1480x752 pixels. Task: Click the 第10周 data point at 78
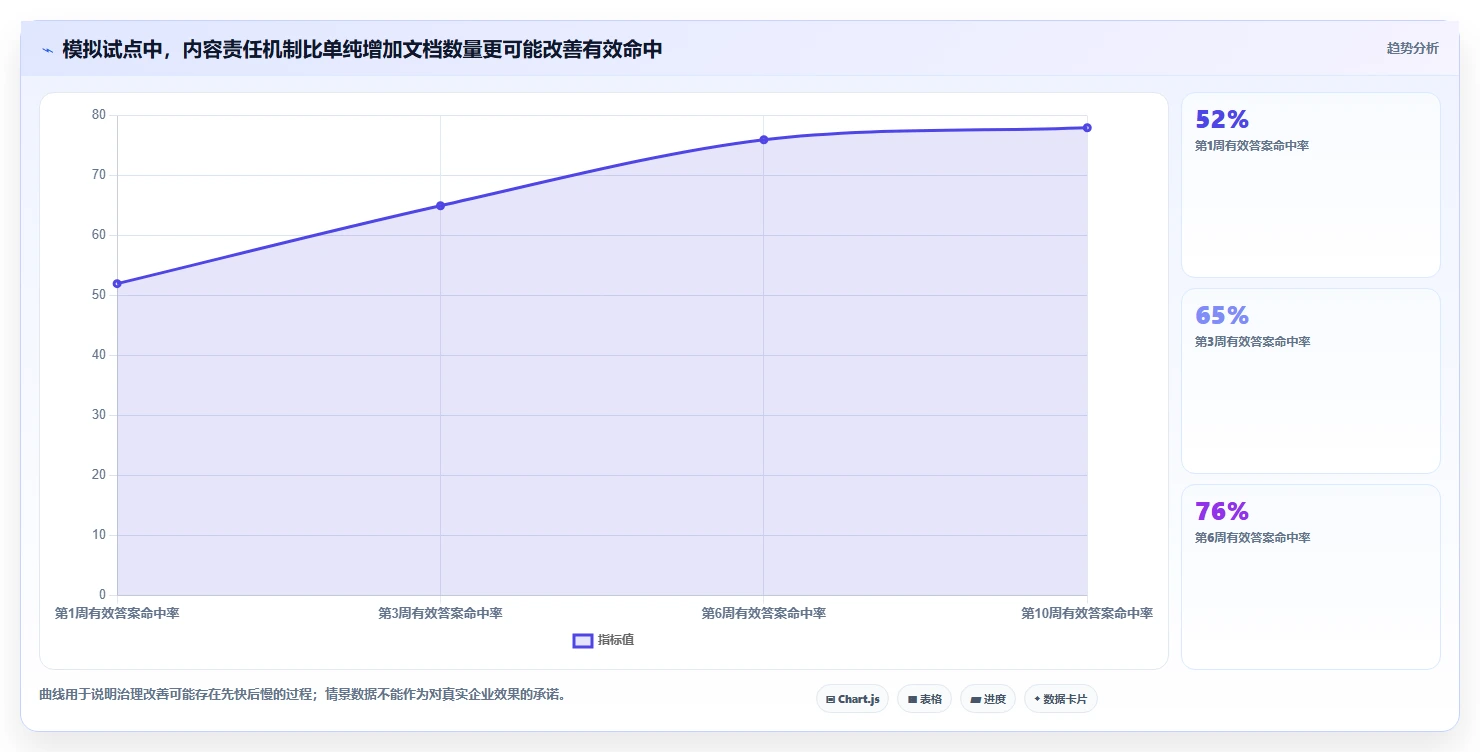[1087, 128]
